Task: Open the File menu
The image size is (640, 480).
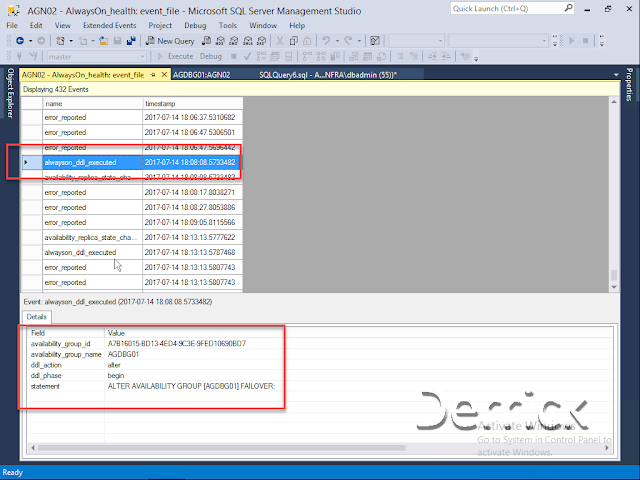Action: 12,25
